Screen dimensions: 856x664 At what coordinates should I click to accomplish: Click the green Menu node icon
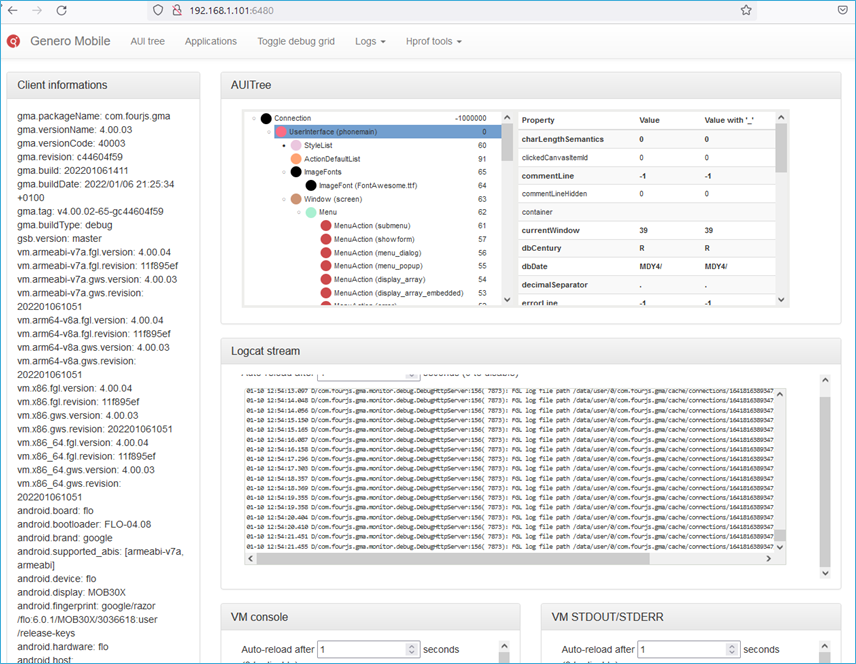pyautogui.click(x=311, y=213)
